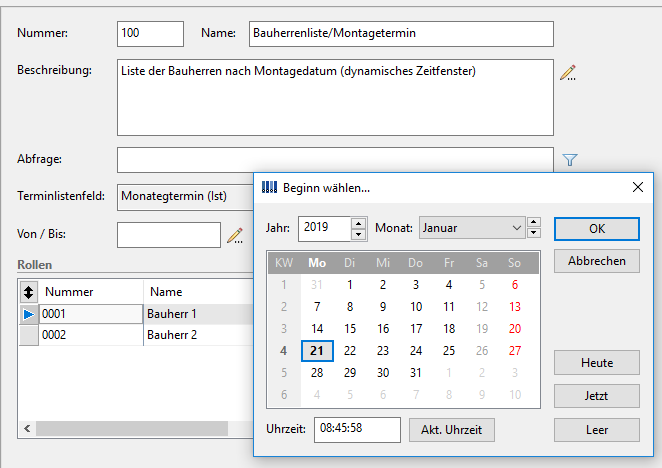Select day 10 of January in week 2
The width and height of the screenshot is (662, 468).
tap(415, 307)
